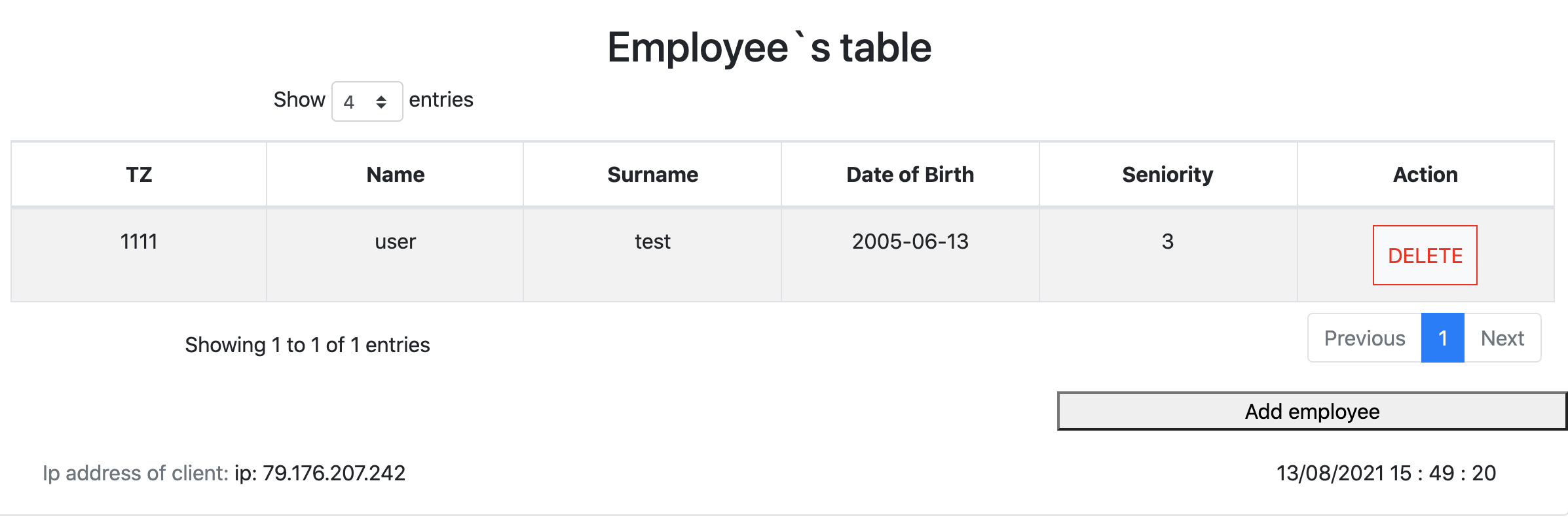The width and height of the screenshot is (1568, 517).
Task: Sort the Date of Birth column
Action: tap(910, 174)
